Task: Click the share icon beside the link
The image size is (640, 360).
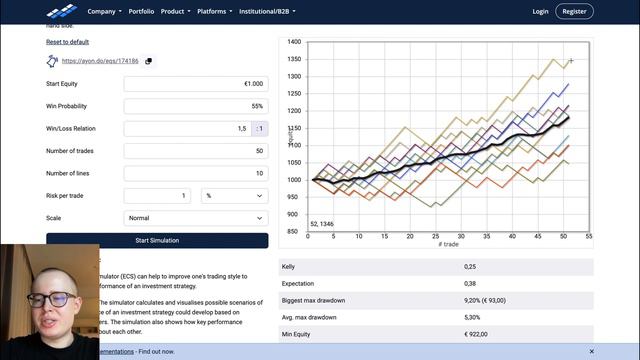Action: (x=52, y=61)
